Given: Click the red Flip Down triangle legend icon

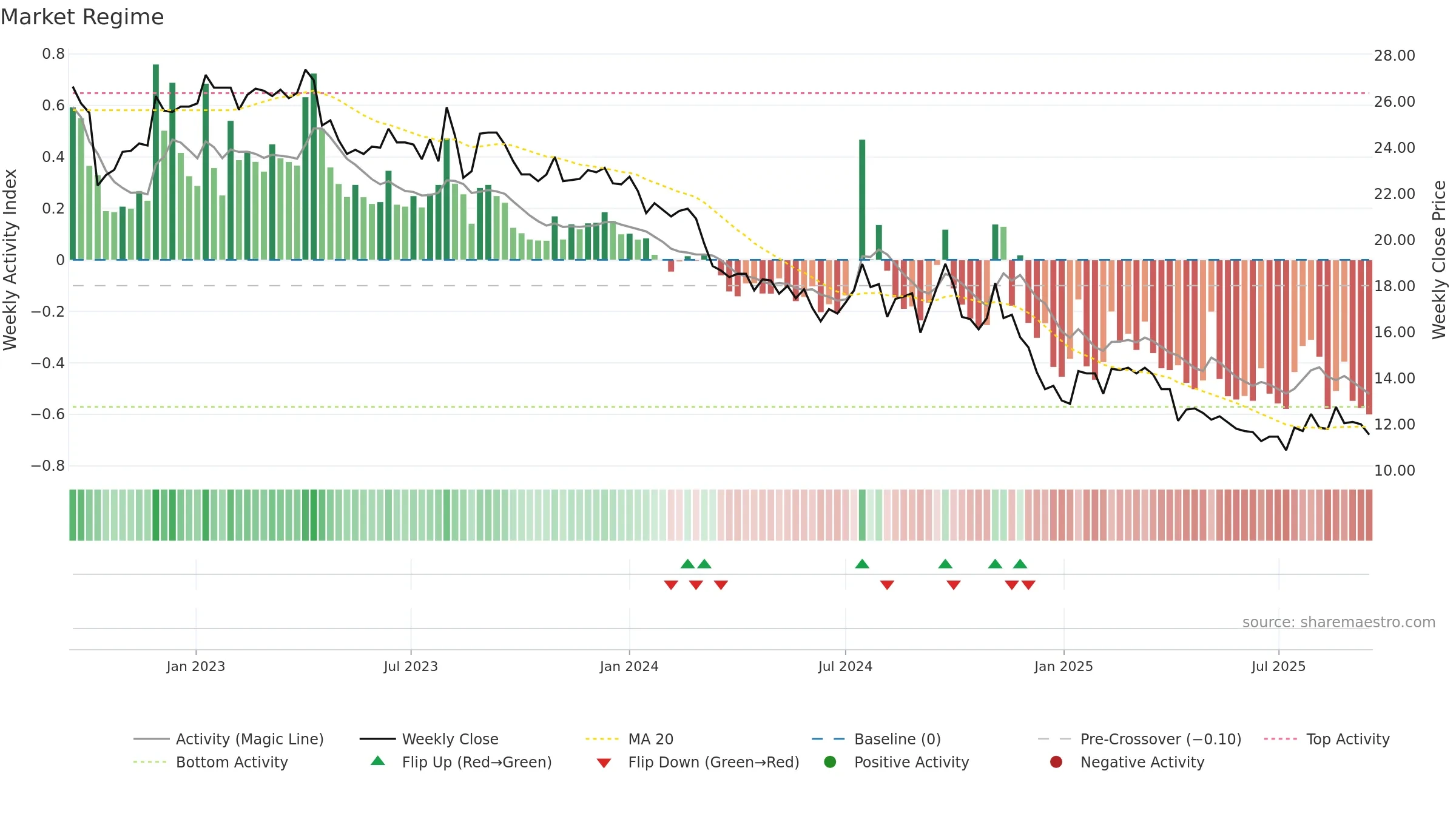Looking at the screenshot, I should point(604,763).
